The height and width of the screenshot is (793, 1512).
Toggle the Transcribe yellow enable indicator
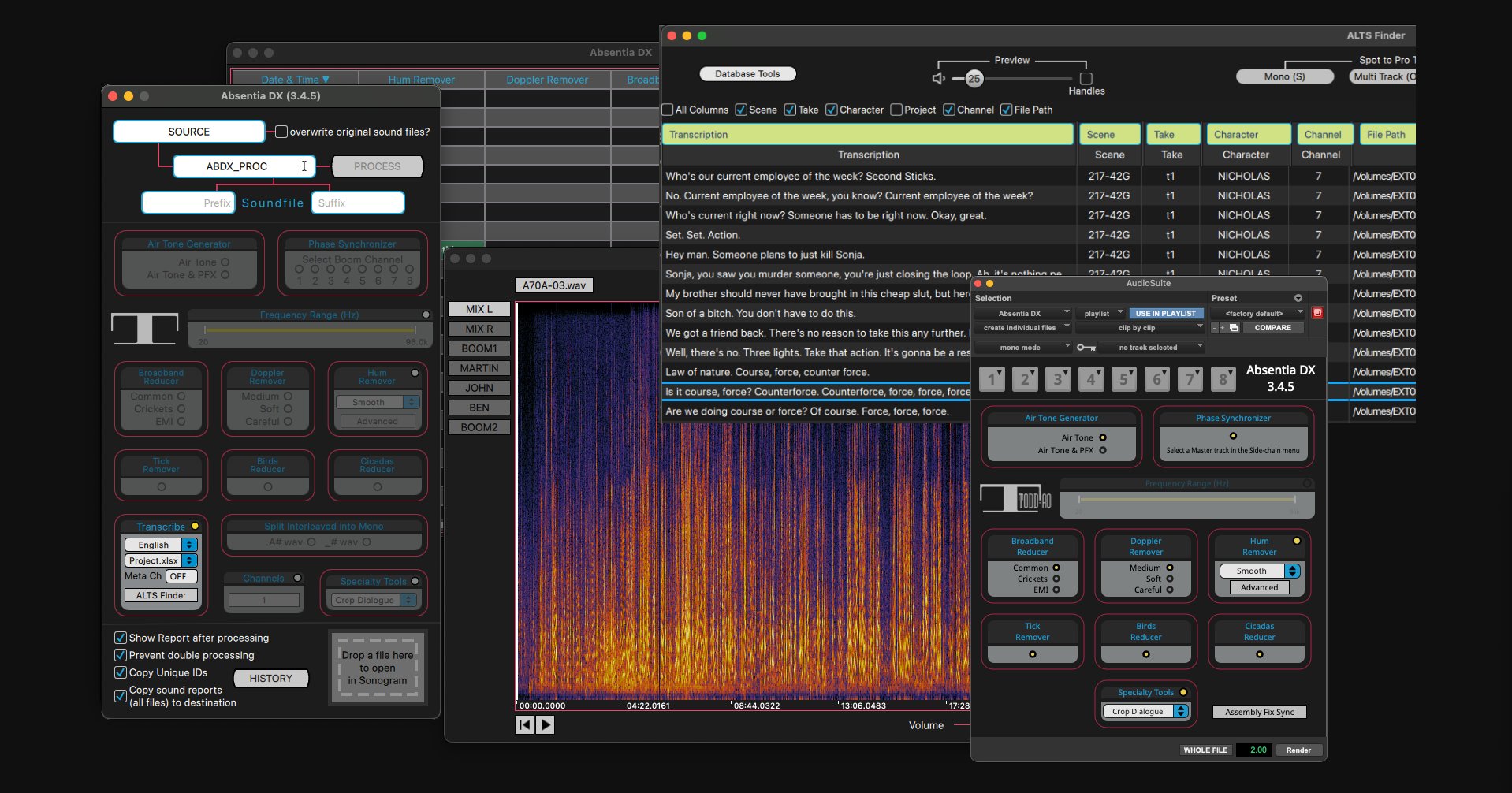195,526
